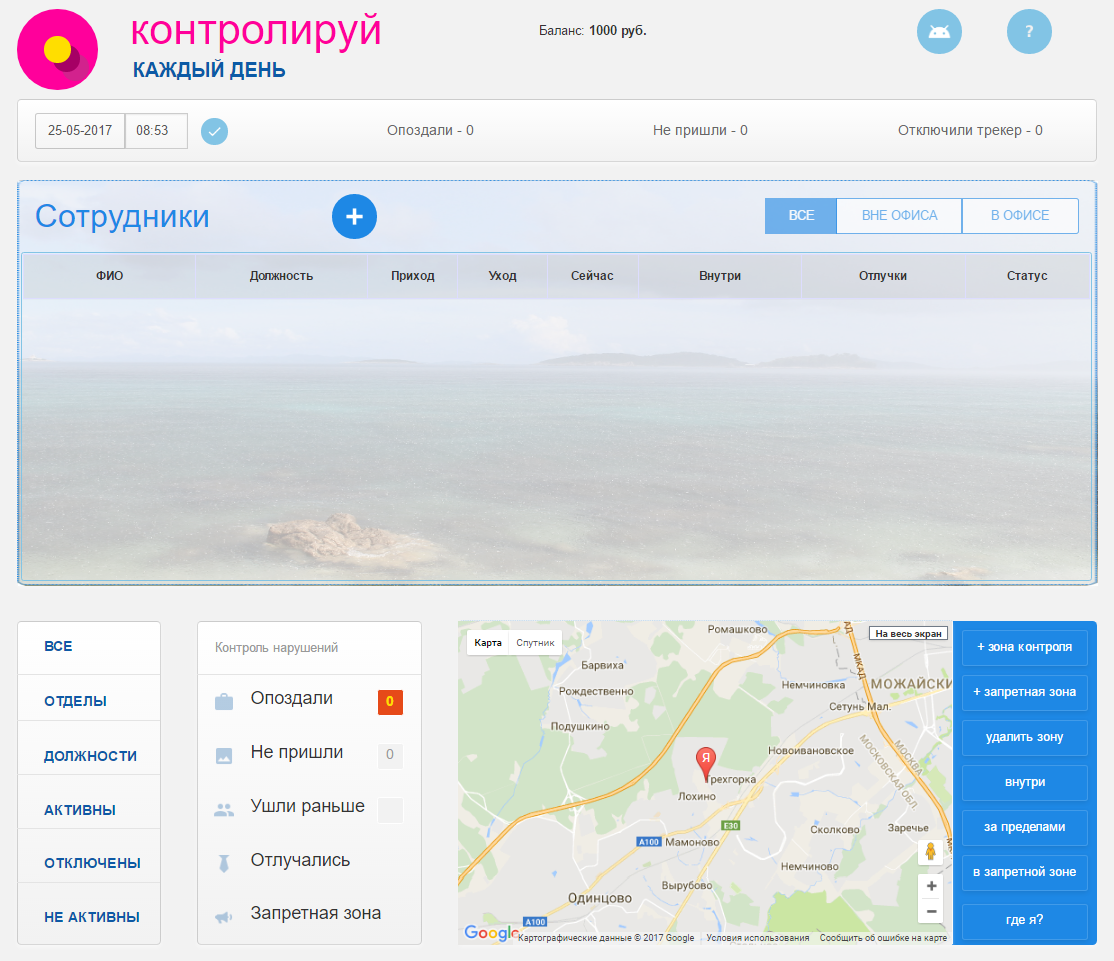Screen dimensions: 1114x961
Task: Click за пределами button
Action: [x=1024, y=827]
